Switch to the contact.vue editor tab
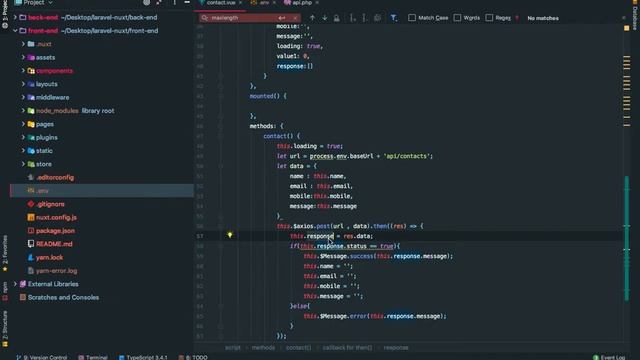The height and width of the screenshot is (360, 640). (x=222, y=2)
